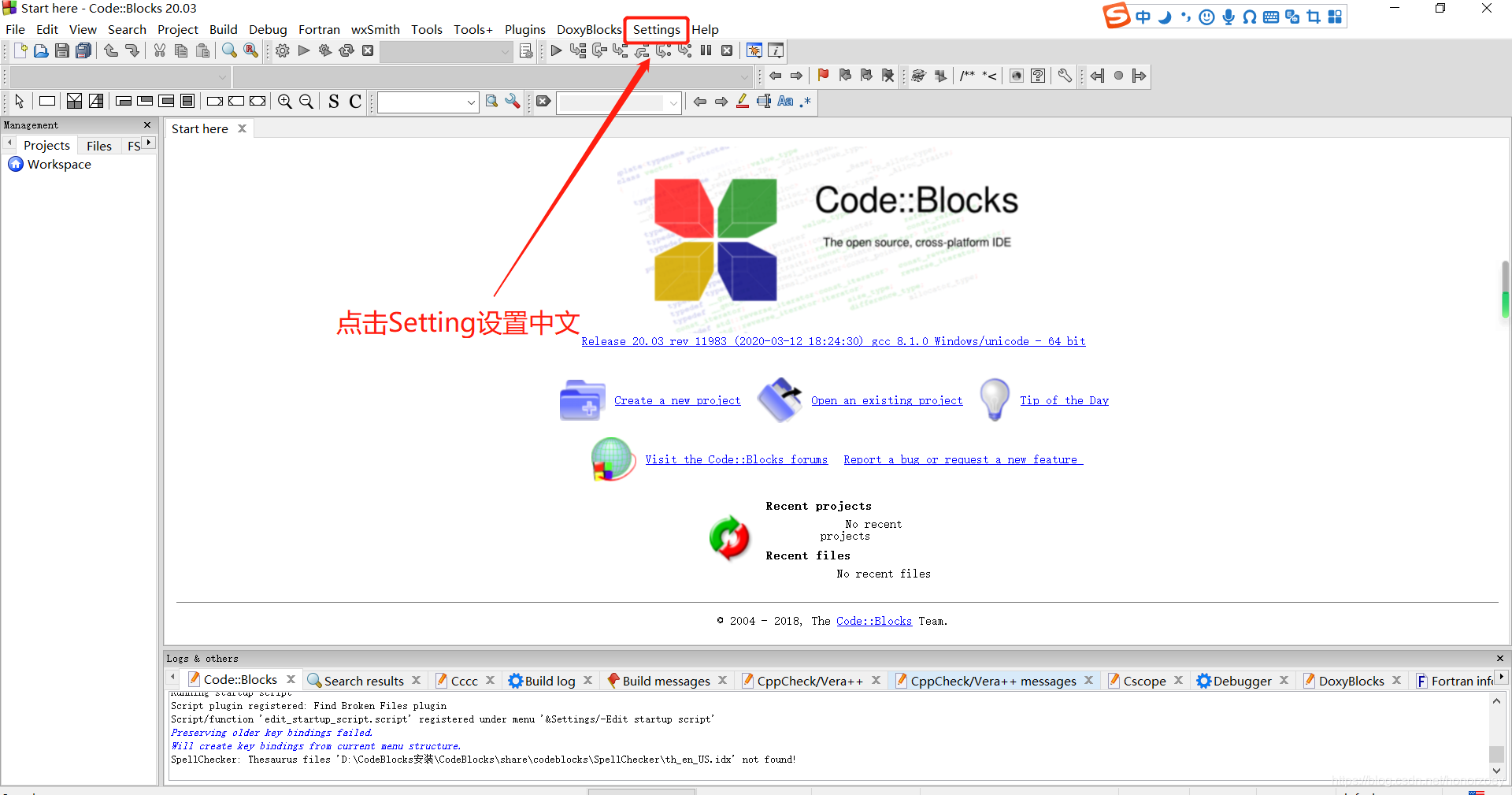
Task: Click the Undo arrow icon
Action: 111,51
